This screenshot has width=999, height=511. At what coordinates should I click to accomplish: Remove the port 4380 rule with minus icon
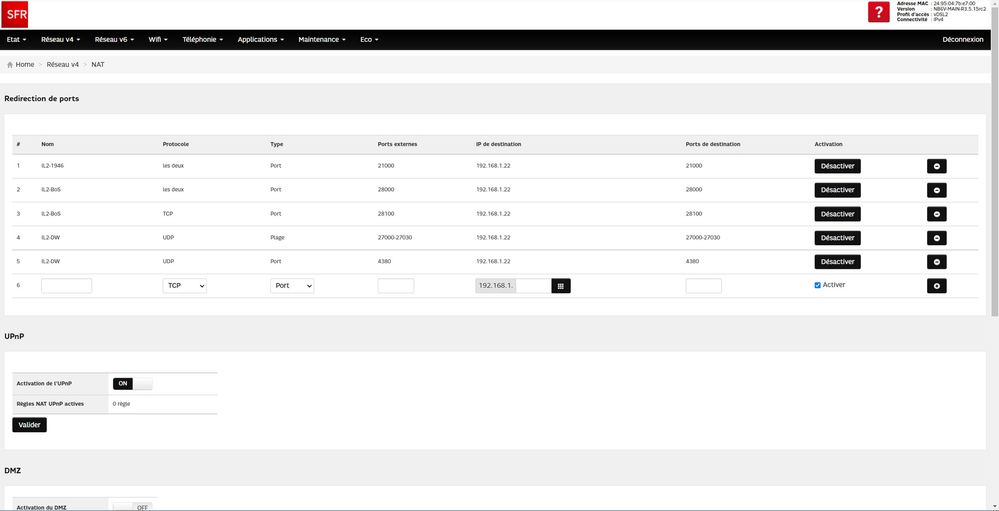tap(936, 262)
